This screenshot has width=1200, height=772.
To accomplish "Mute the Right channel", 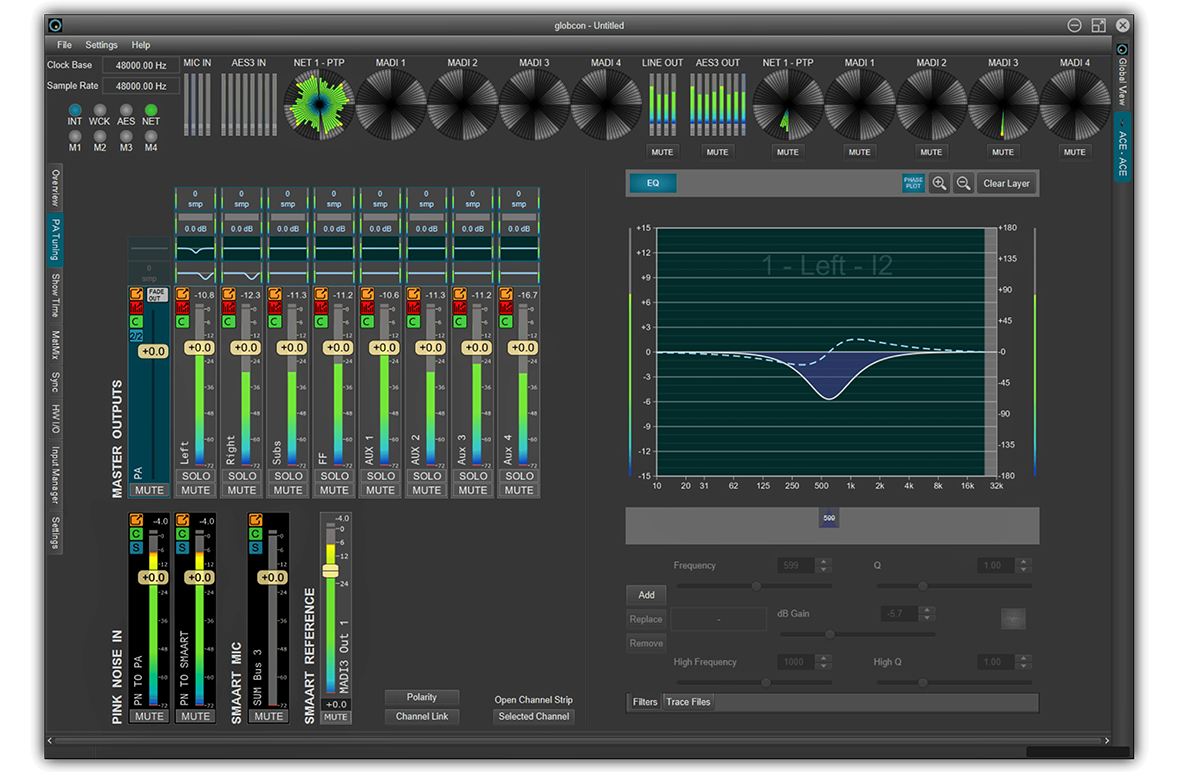I will click(x=242, y=490).
